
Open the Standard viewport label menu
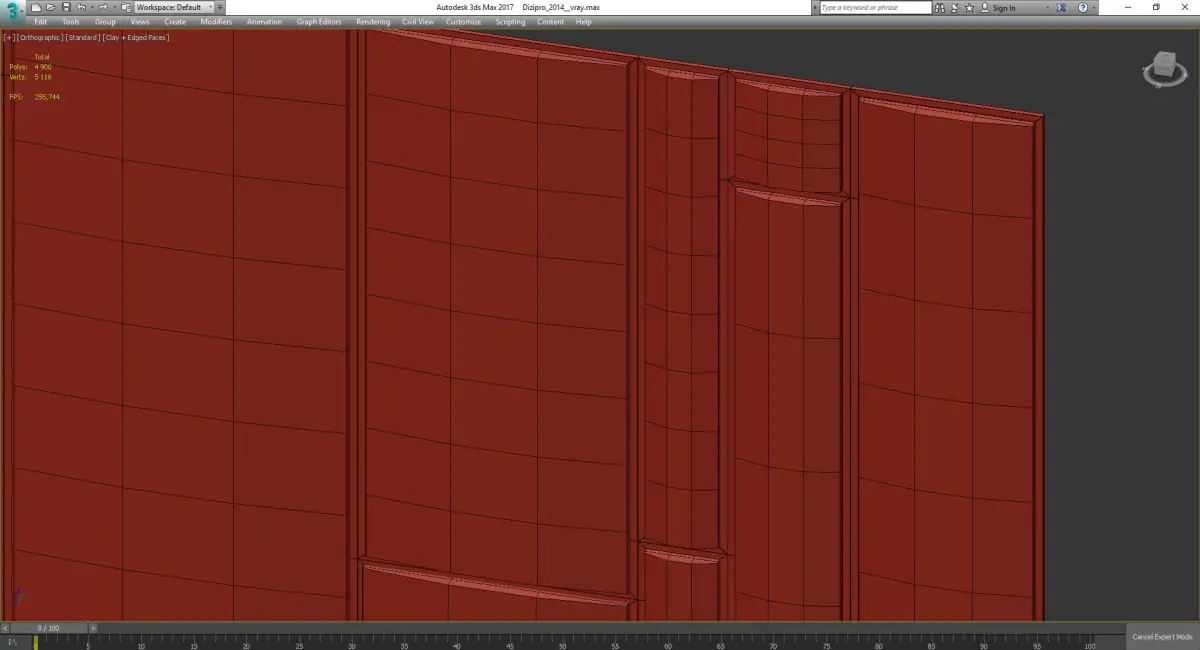[x=83, y=38]
